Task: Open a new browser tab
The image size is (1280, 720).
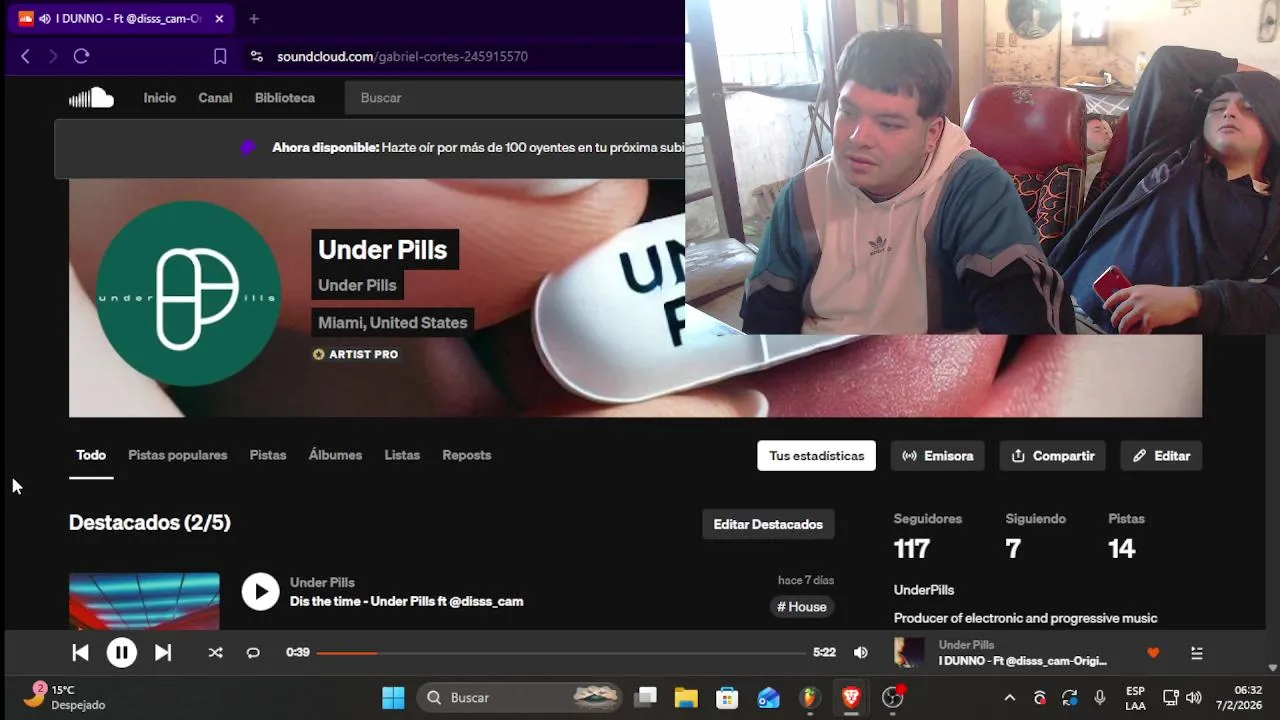Action: point(254,18)
